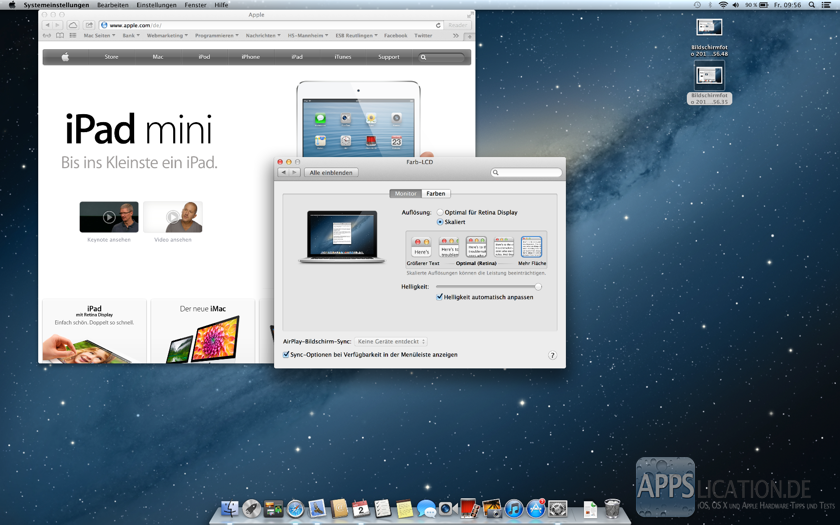This screenshot has width=840, height=525.
Task: Expand Nachrichten bookmarks folder
Action: (x=263, y=35)
